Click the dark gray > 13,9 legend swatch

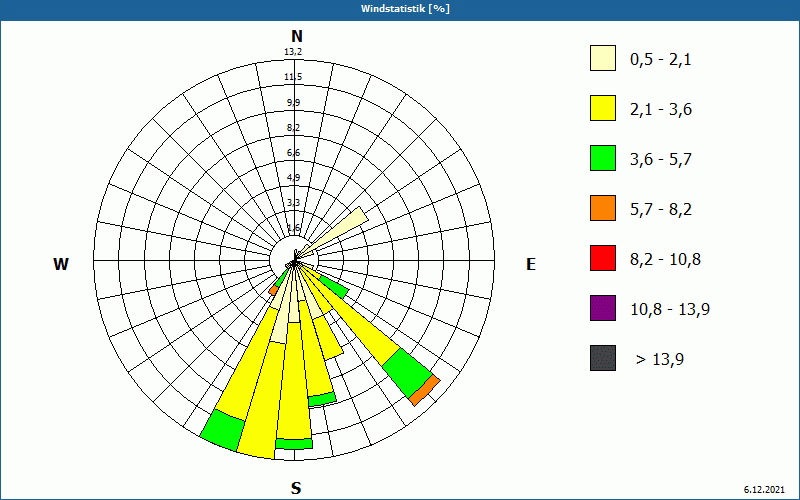[603, 358]
